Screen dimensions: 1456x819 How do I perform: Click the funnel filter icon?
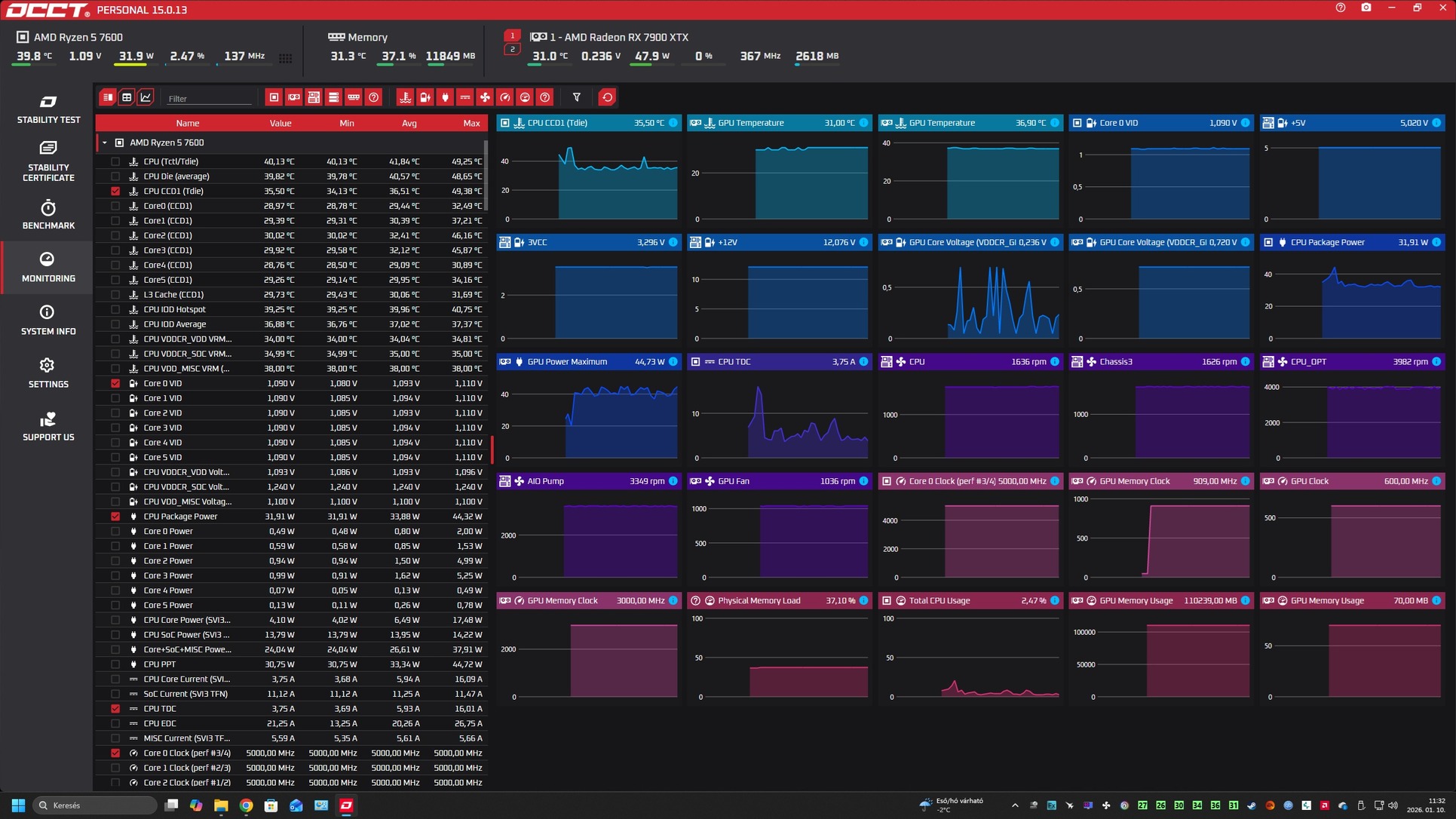click(x=577, y=97)
